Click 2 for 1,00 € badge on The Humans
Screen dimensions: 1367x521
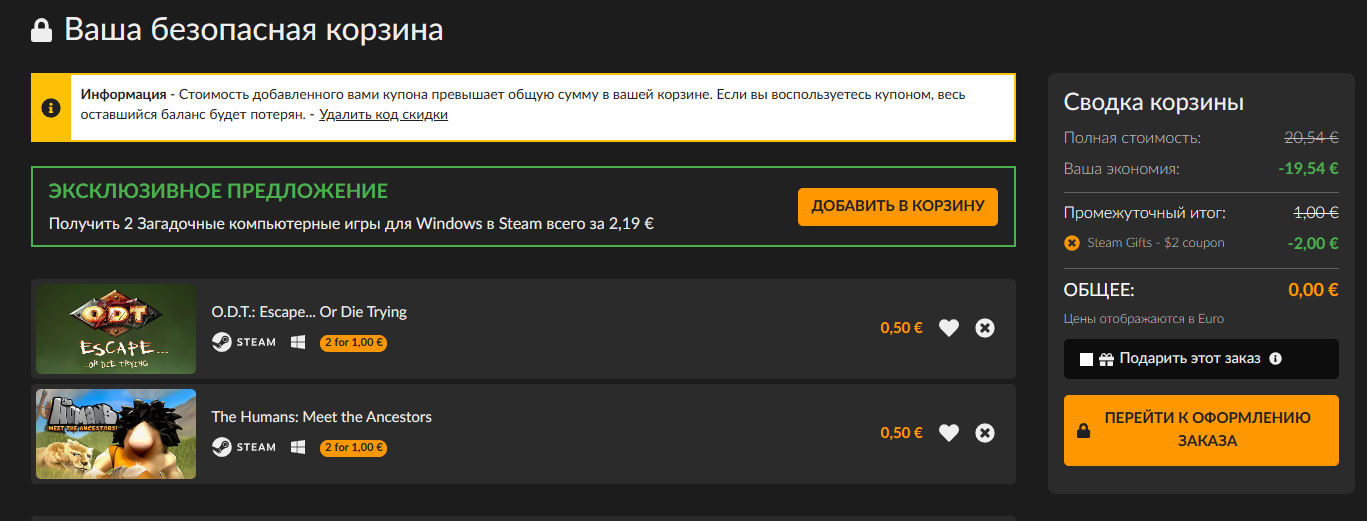(354, 448)
